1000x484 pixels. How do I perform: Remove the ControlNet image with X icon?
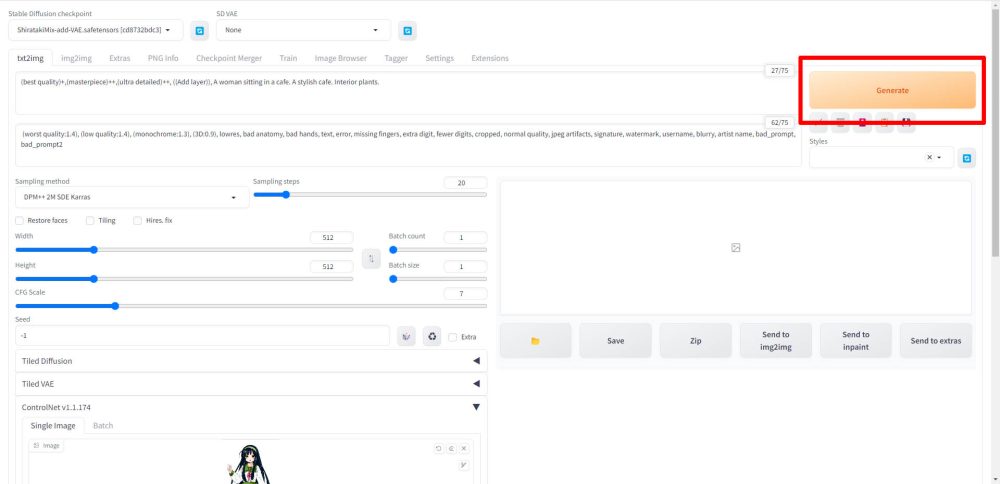click(x=464, y=449)
